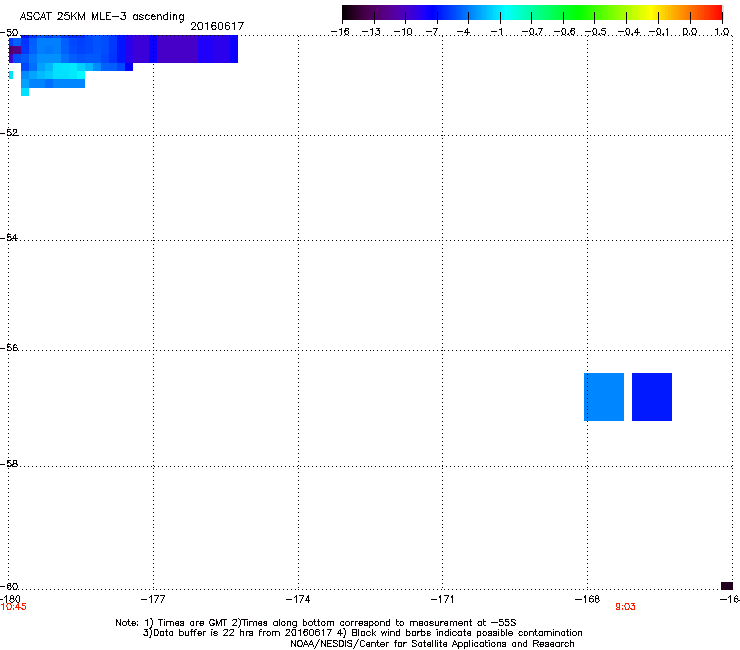The width and height of the screenshot is (740, 650).
Task: Click the '-16' color scale label
Action: pyautogui.click(x=340, y=32)
